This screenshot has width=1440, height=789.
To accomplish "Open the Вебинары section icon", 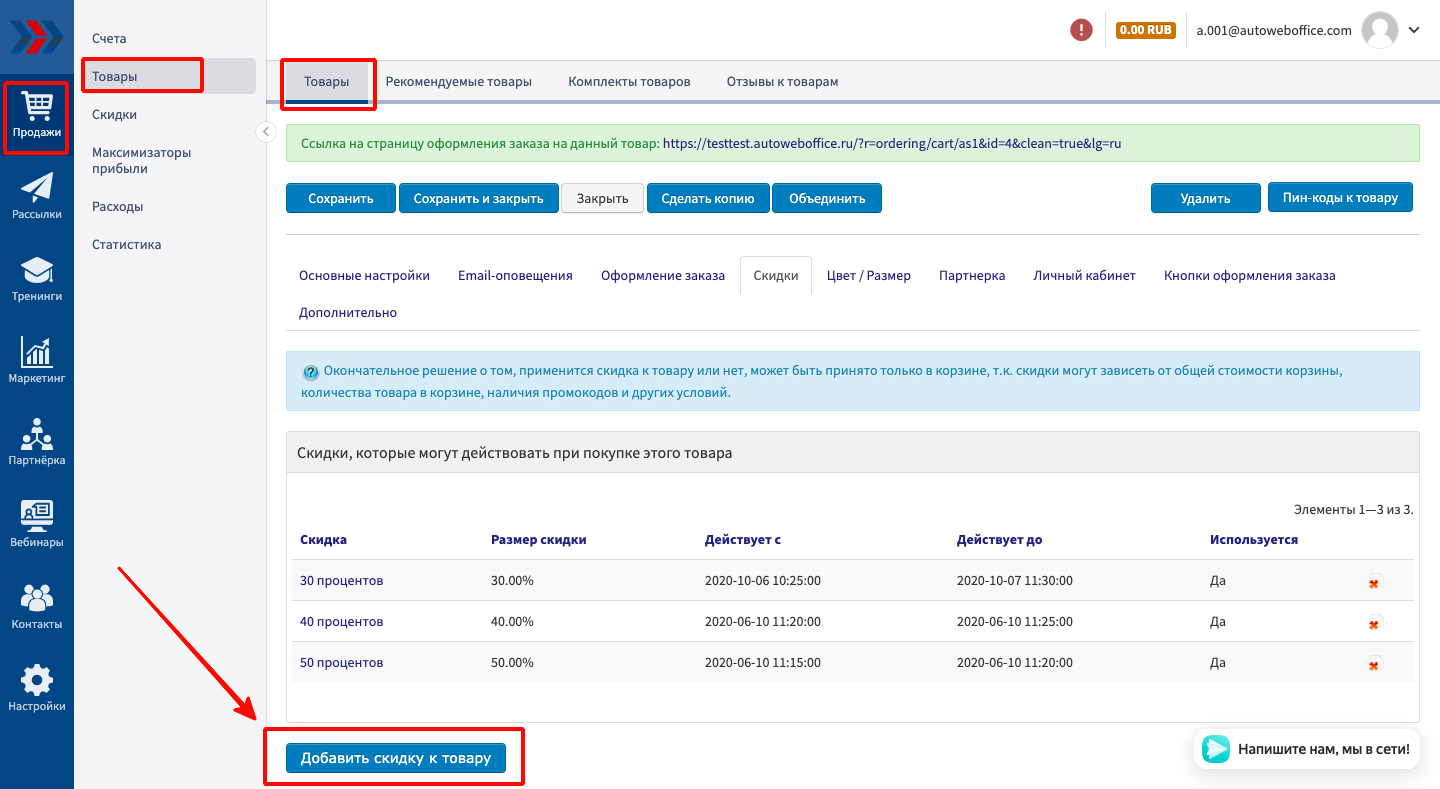I will click(x=37, y=524).
